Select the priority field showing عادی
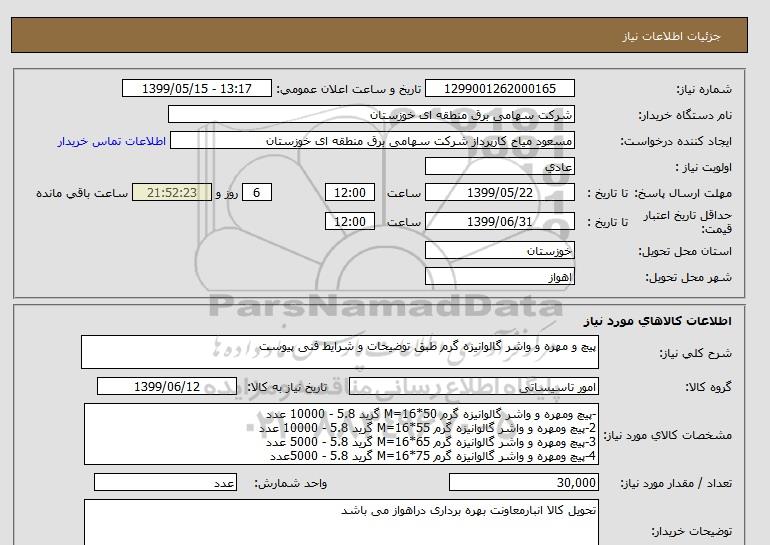This screenshot has height=545, width=770. pyautogui.click(x=500, y=167)
